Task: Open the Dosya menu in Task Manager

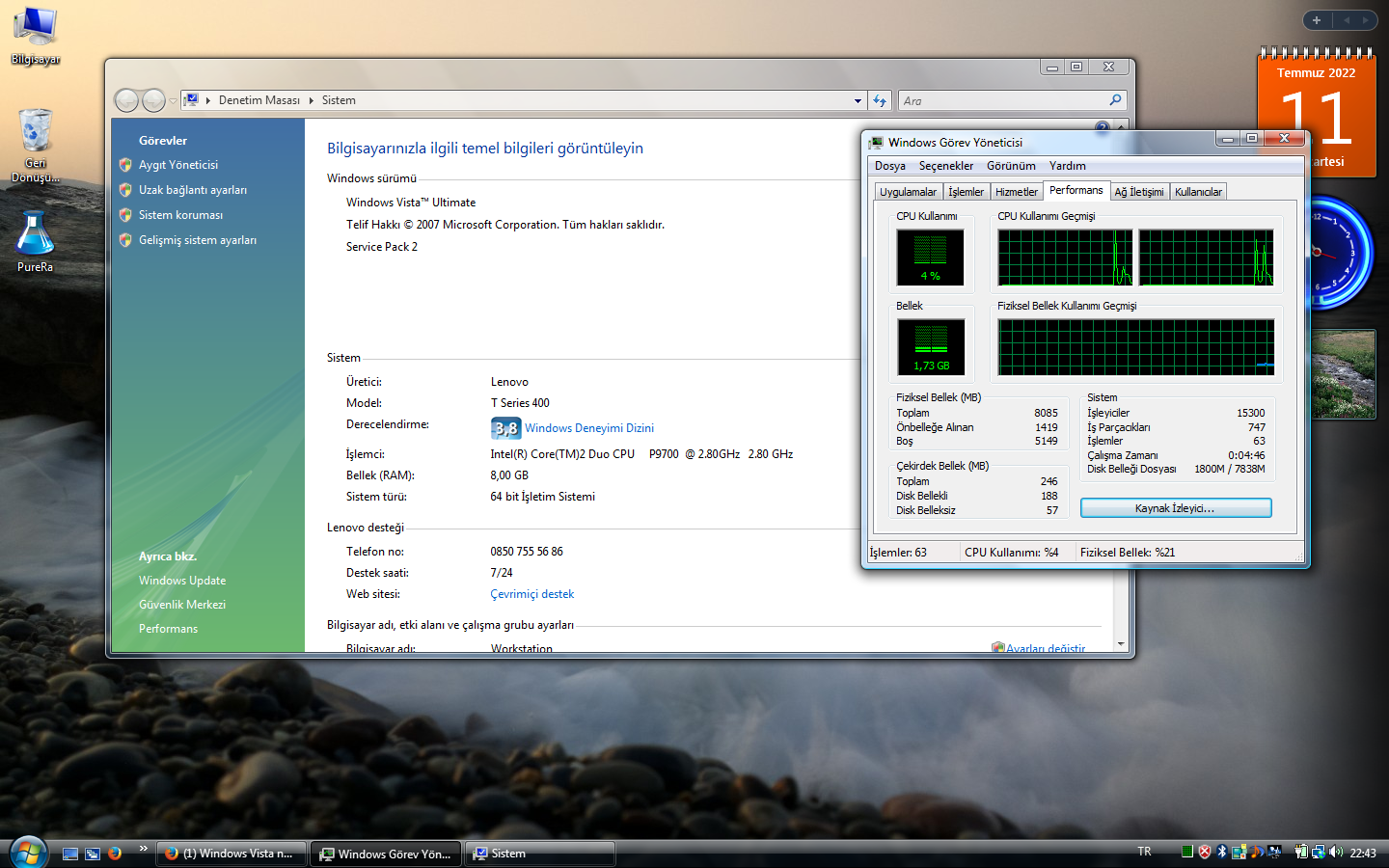Action: 890,166
